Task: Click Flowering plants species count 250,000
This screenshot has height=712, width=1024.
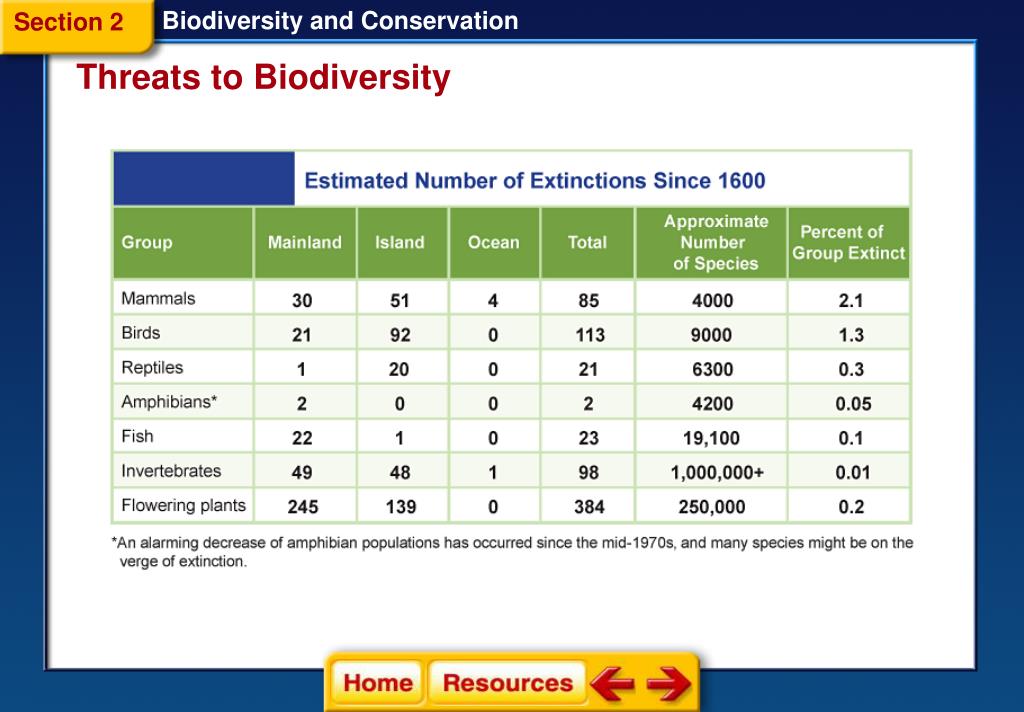Action: 712,507
